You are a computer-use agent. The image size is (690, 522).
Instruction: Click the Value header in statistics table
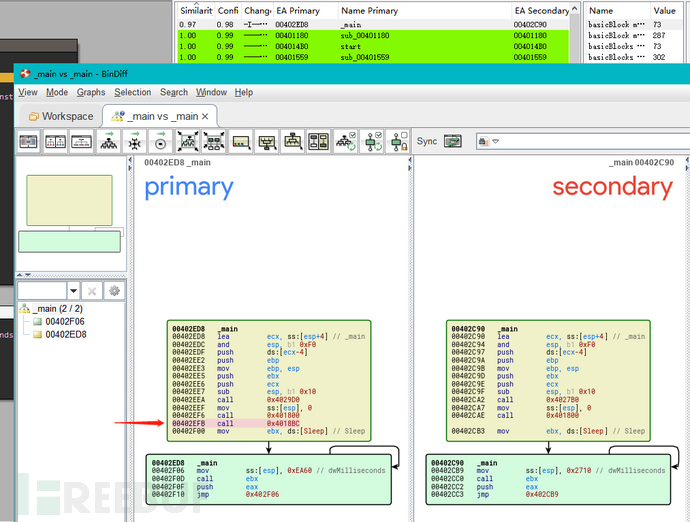[x=669, y=11]
